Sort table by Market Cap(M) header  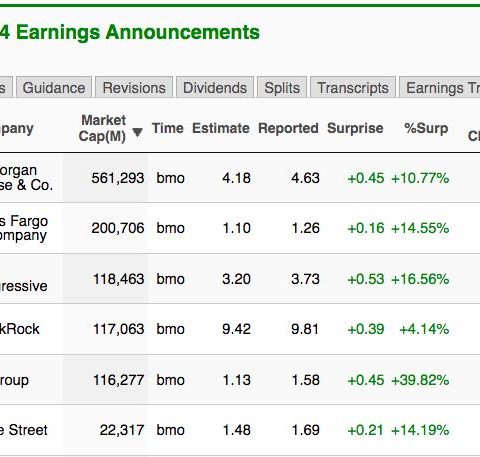[x=102, y=128]
